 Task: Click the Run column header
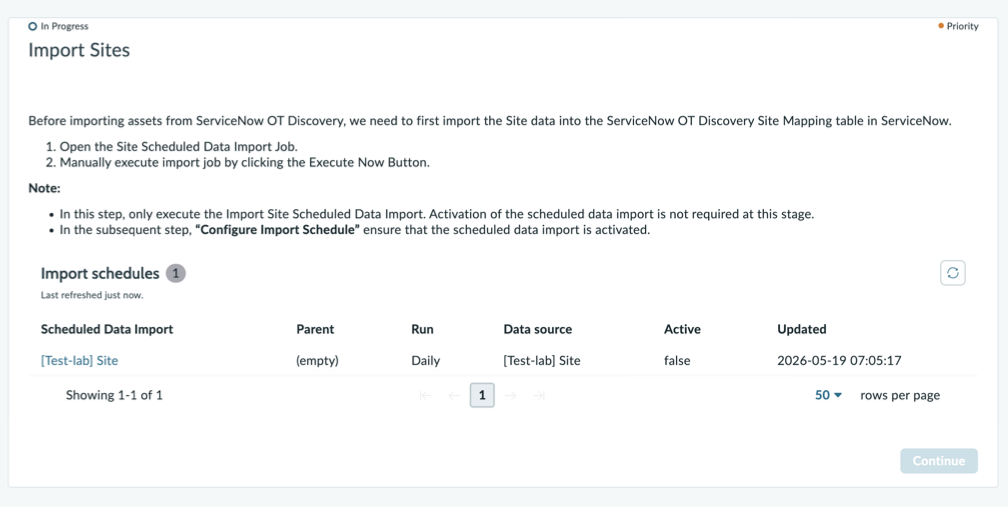click(422, 329)
